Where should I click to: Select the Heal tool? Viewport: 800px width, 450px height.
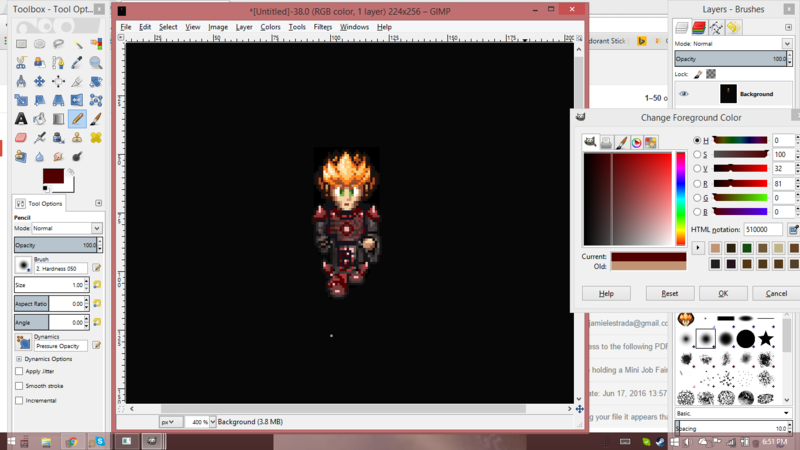(x=95, y=138)
